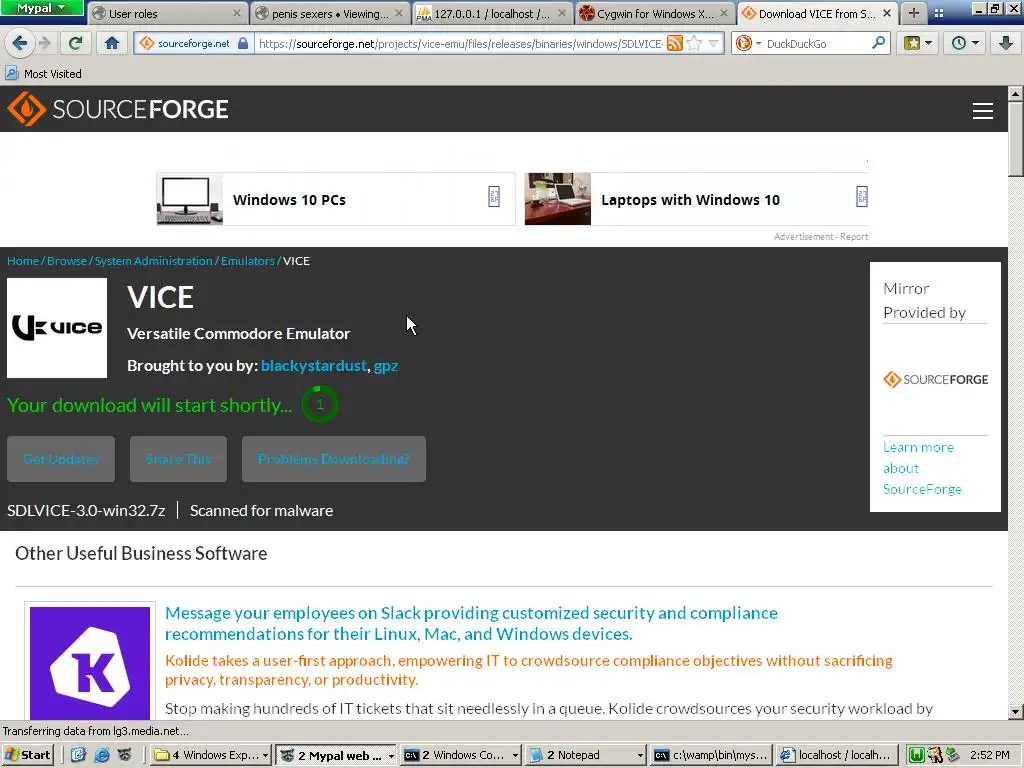The image size is (1024, 768).
Task: Go back with the browser back arrow
Action: pos(19,43)
